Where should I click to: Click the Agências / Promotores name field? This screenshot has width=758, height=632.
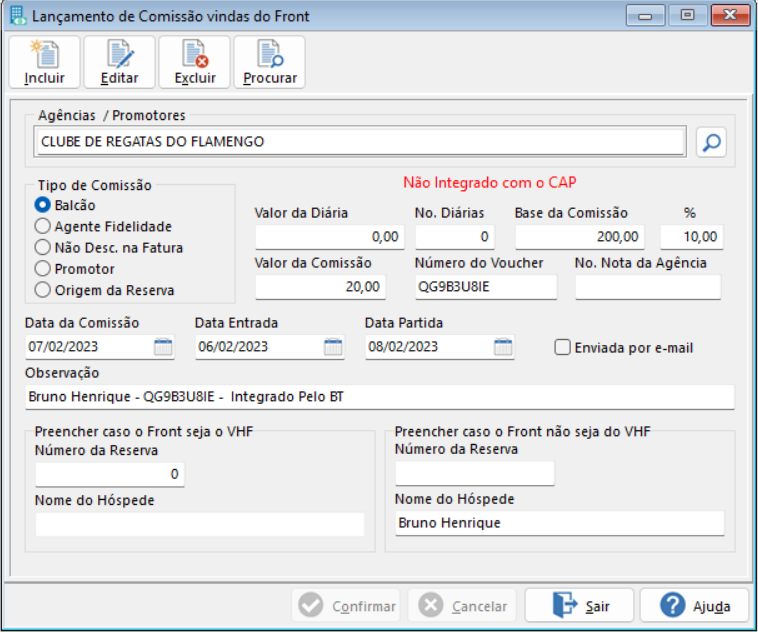(x=361, y=142)
